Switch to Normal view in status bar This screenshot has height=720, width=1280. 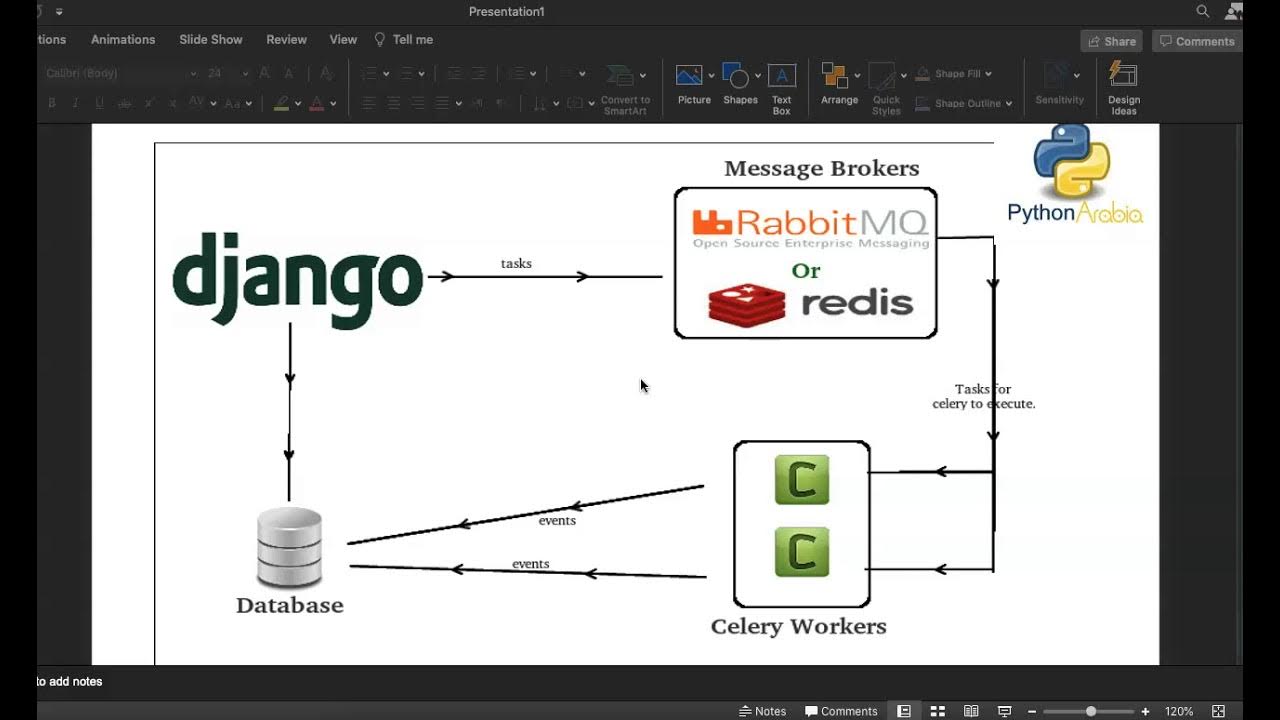904,711
